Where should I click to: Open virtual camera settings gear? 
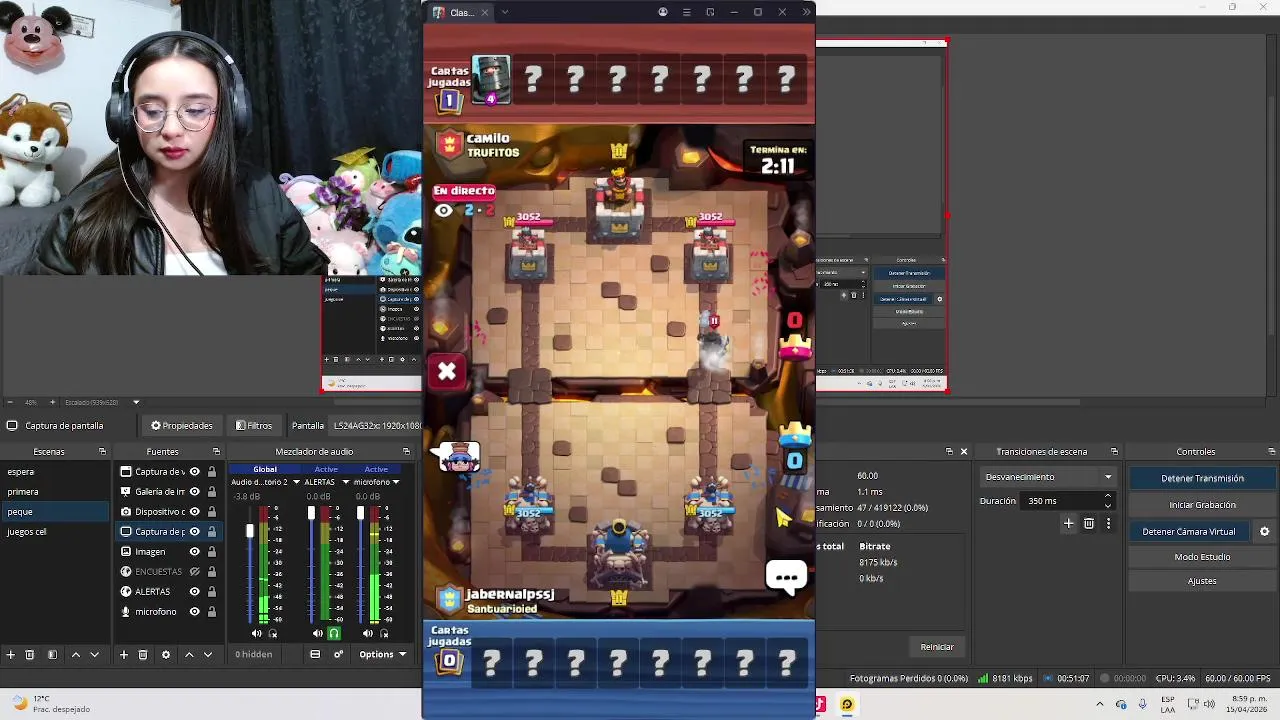point(1264,531)
